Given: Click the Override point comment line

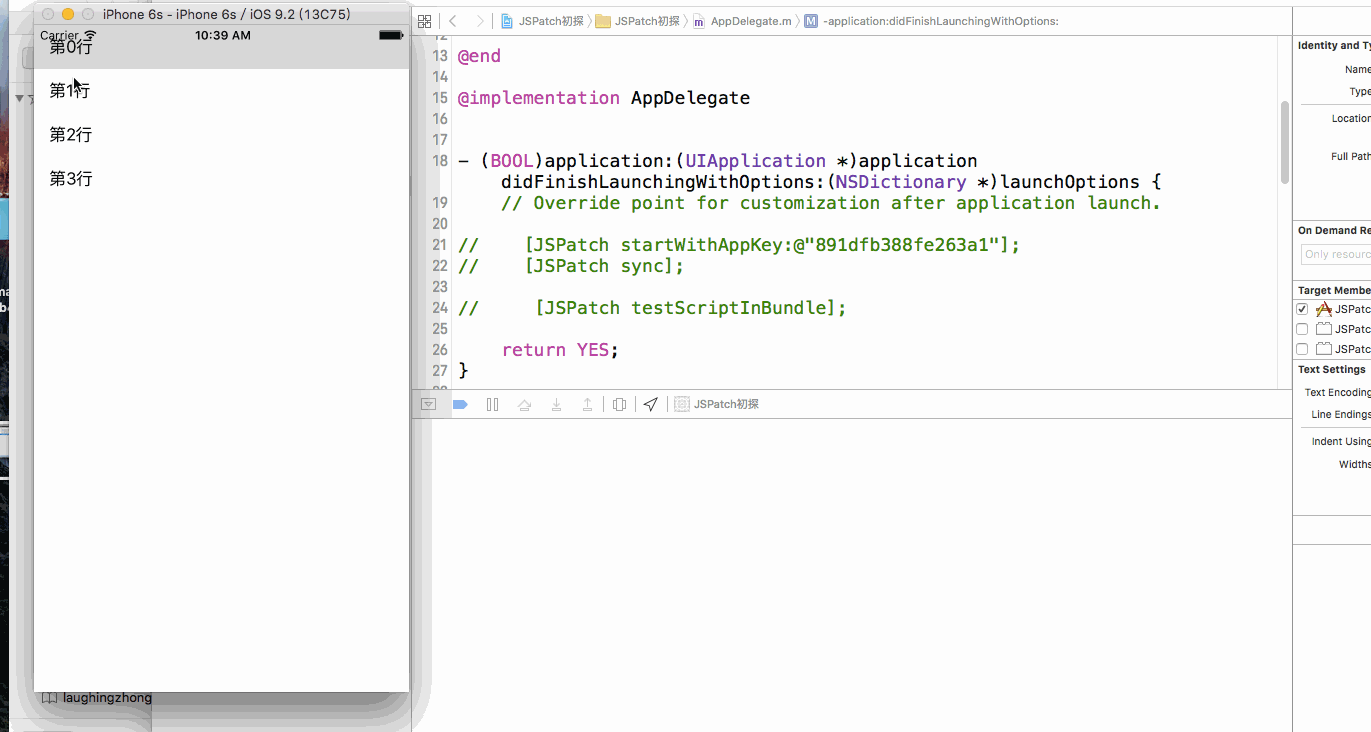Looking at the screenshot, I should pyautogui.click(x=831, y=203).
